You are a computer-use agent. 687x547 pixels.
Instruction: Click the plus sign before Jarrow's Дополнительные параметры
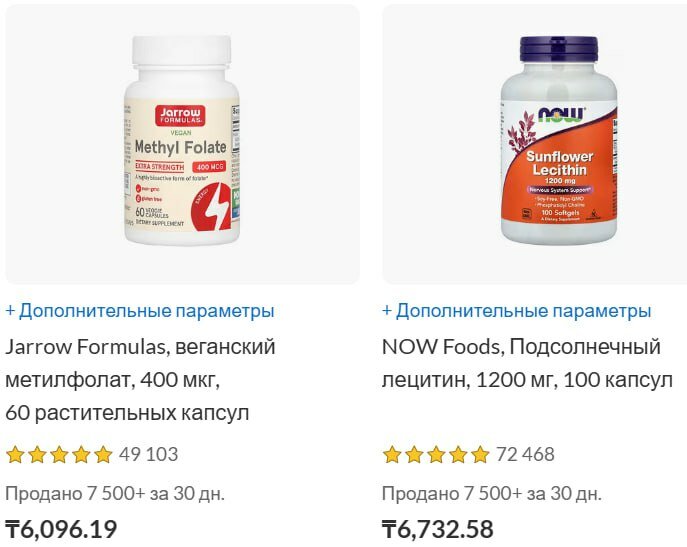pyautogui.click(x=10, y=311)
